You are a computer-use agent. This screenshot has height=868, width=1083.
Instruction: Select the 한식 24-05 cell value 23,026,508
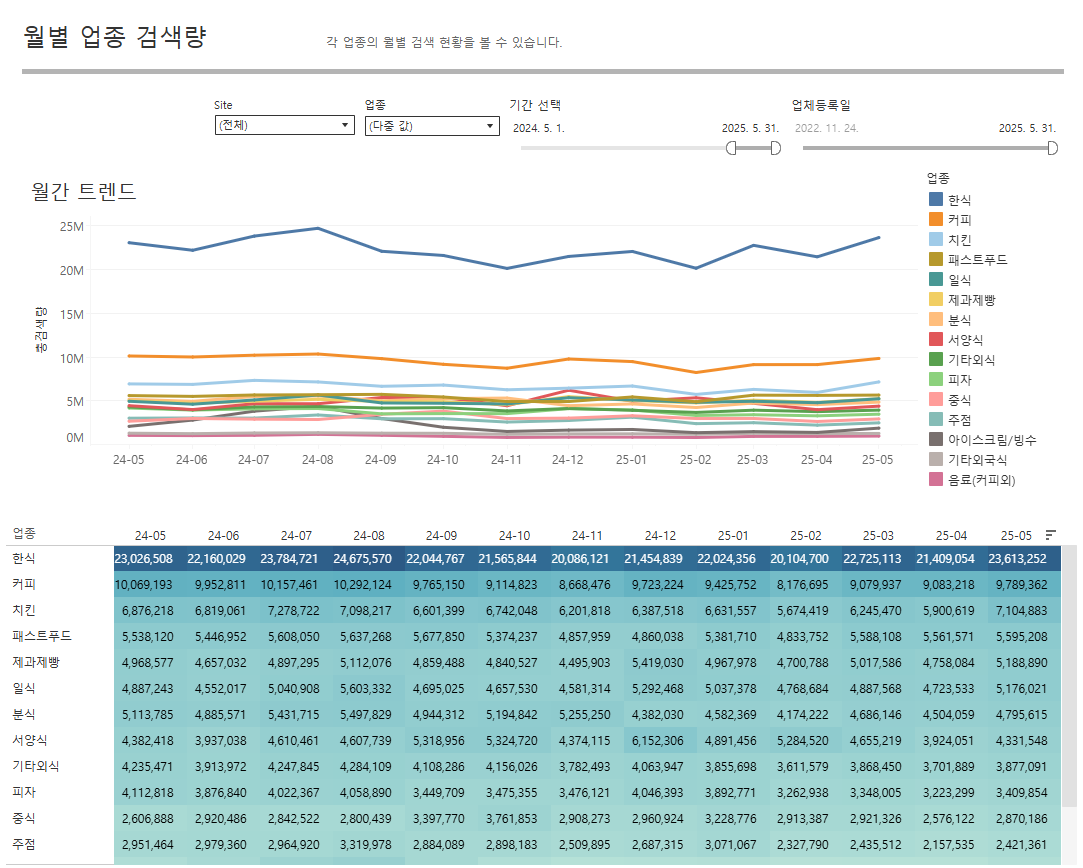pos(144,558)
